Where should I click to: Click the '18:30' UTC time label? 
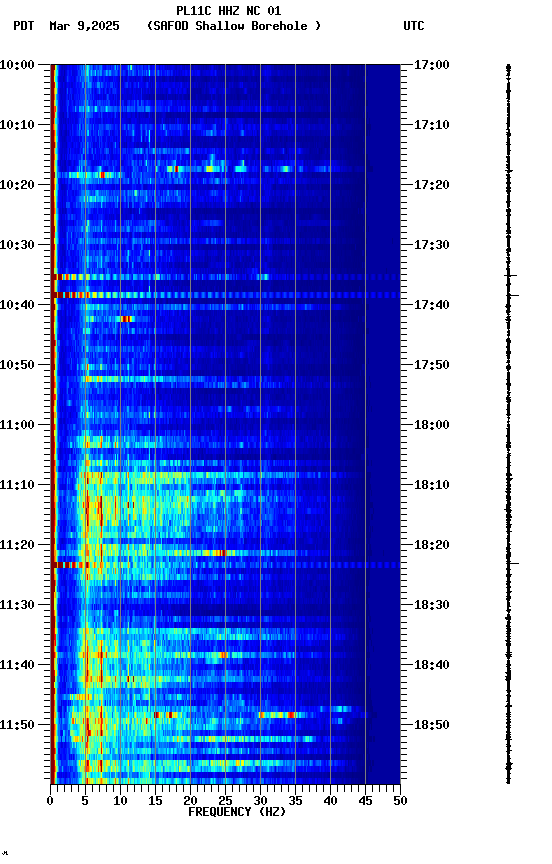click(x=432, y=605)
